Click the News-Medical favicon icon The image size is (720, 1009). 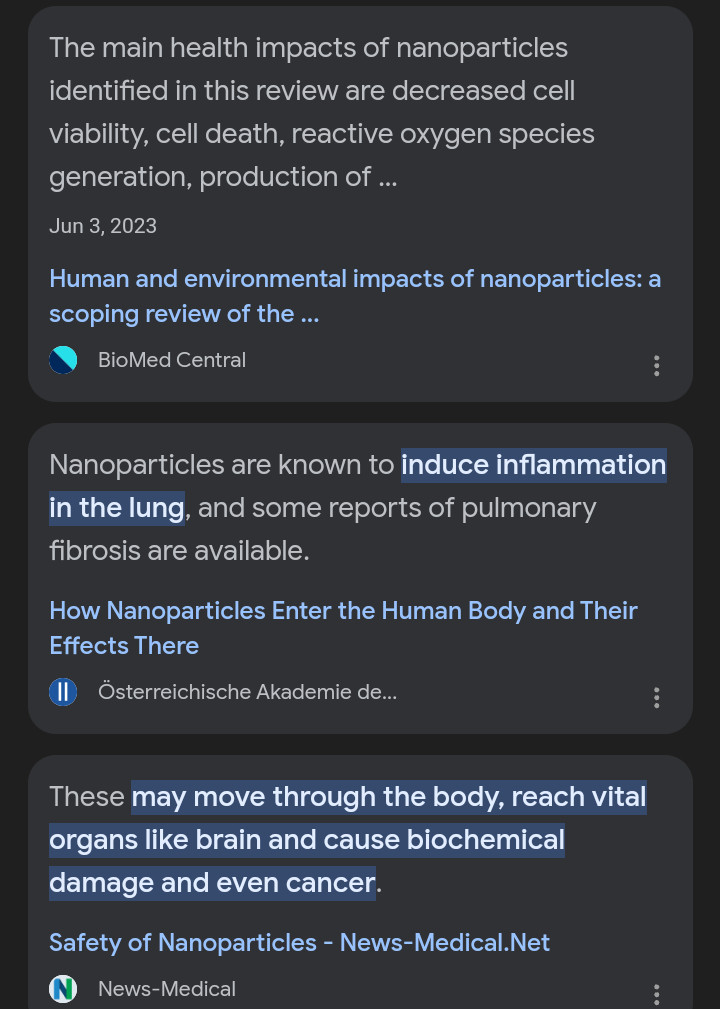click(63, 989)
